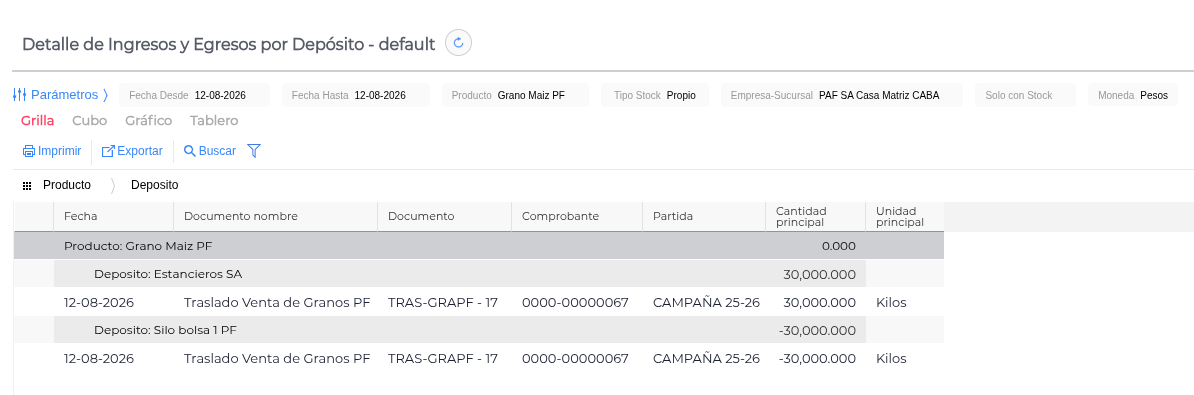Click the Fecha Desde parameter field
The width and height of the screenshot is (1194, 395).
195,95
